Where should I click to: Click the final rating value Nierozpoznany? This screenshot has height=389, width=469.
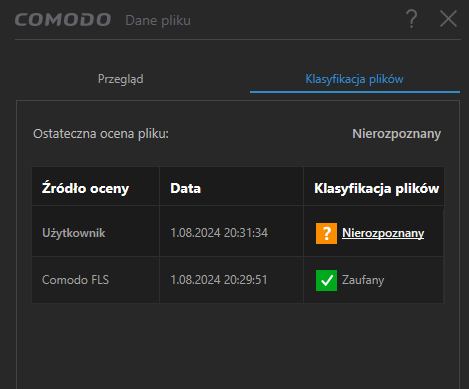(x=397, y=134)
